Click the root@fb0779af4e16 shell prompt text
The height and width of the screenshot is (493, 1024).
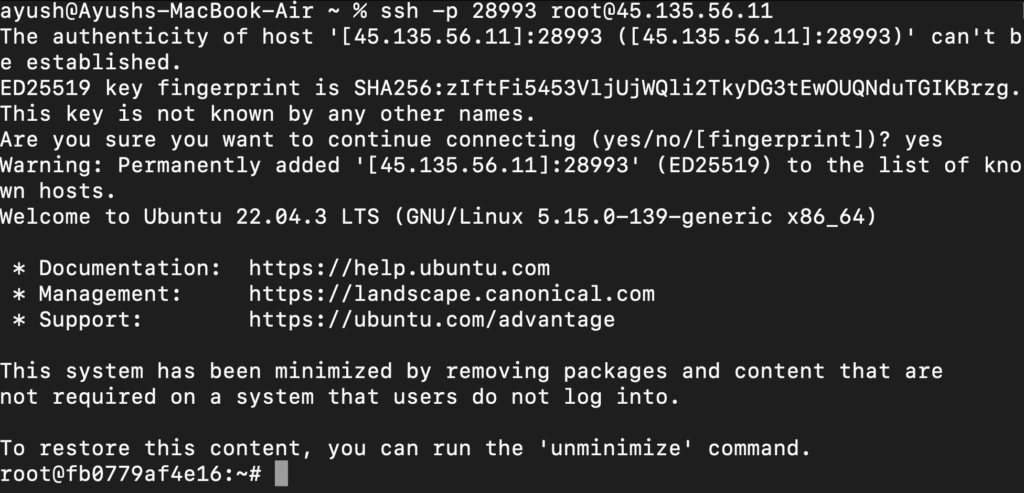coord(131,474)
